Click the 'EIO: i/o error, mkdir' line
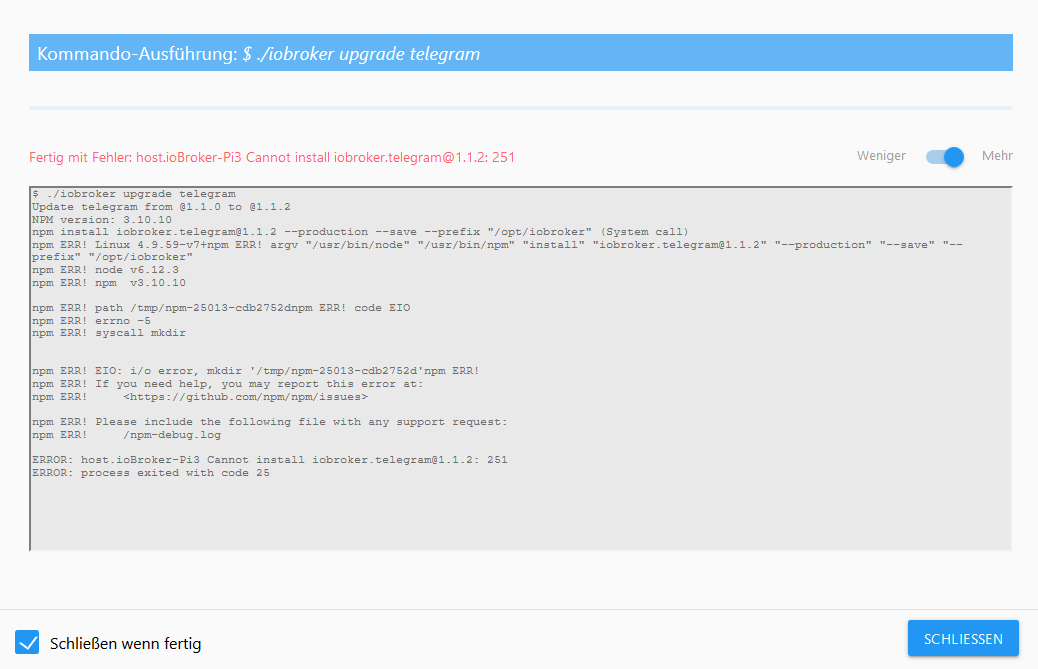 (256, 371)
